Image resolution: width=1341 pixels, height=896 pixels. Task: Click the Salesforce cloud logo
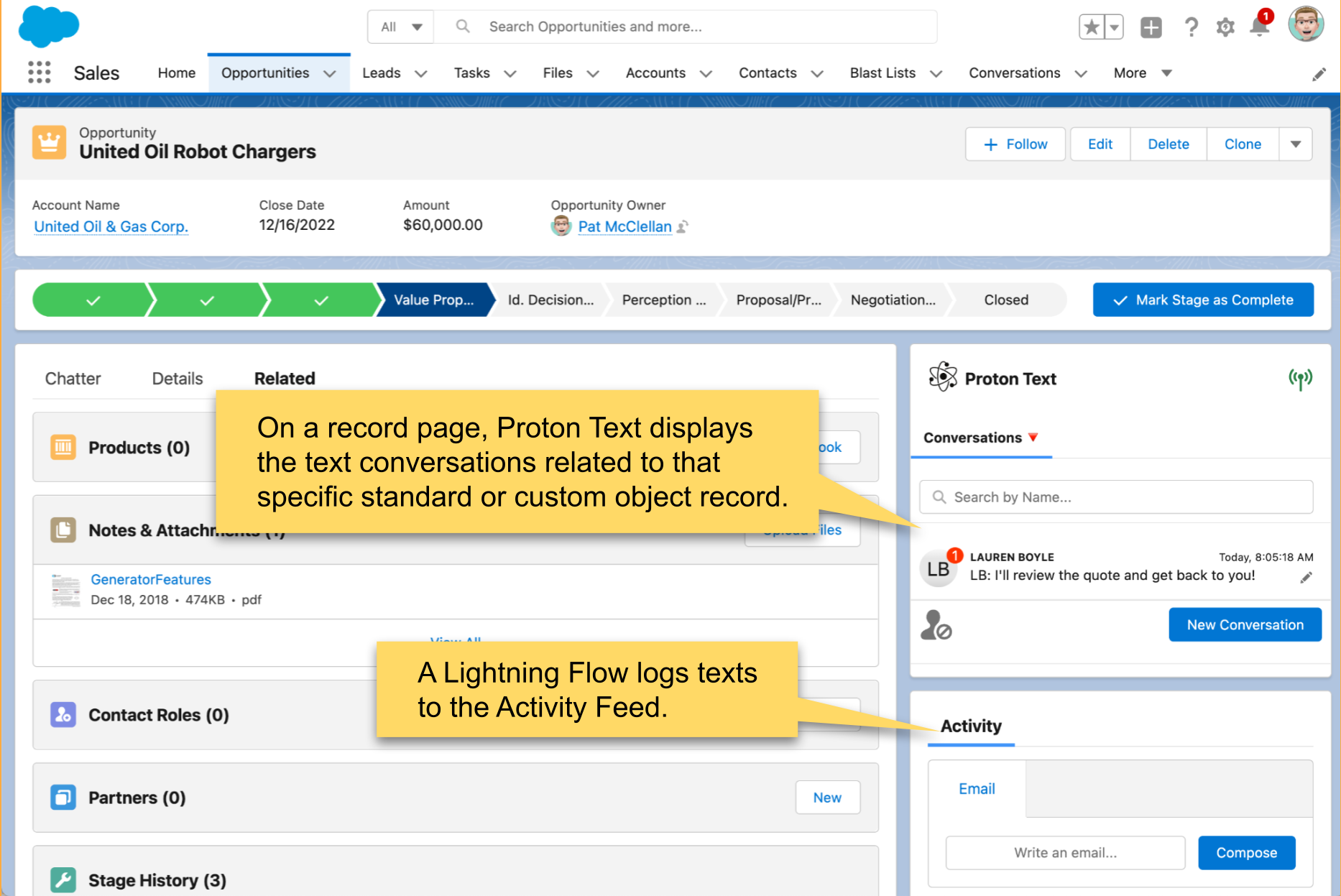[47, 27]
